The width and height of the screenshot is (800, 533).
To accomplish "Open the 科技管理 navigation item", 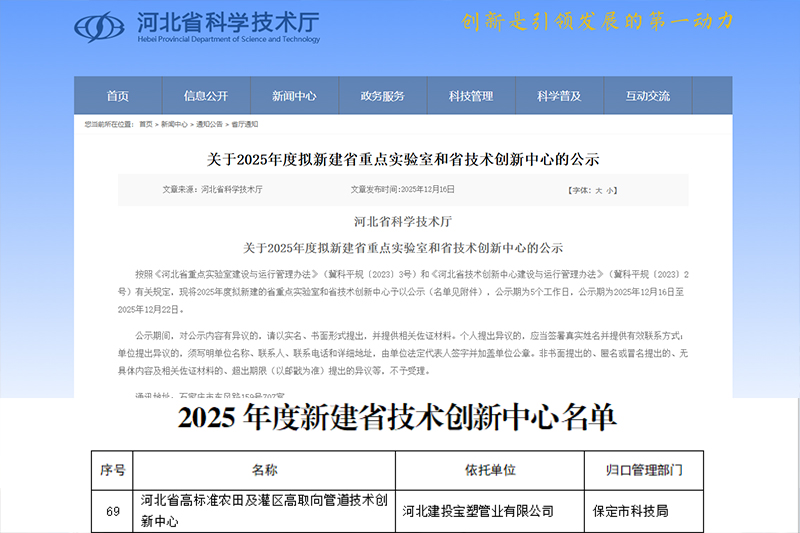I will [470, 96].
